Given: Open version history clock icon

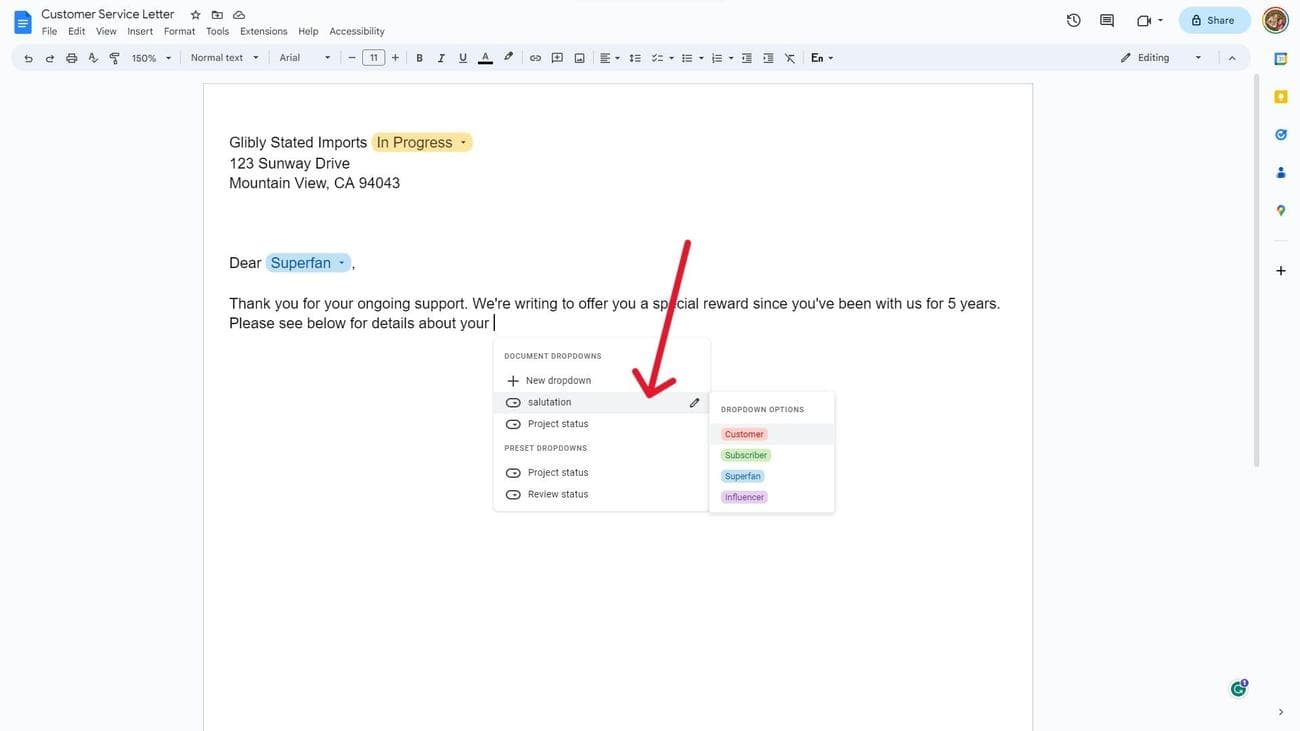Looking at the screenshot, I should (x=1073, y=20).
